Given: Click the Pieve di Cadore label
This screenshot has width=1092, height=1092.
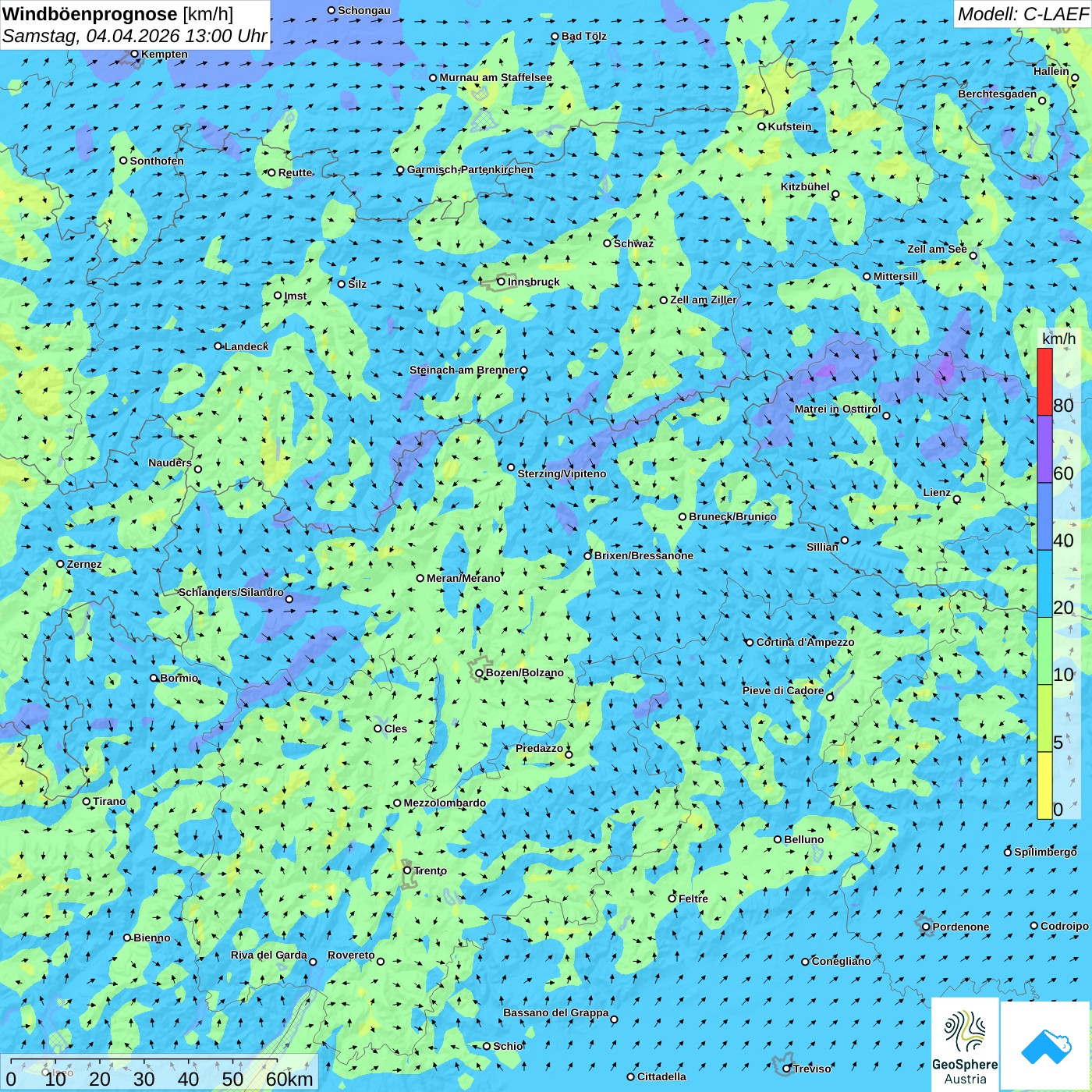Looking at the screenshot, I should click(x=783, y=690).
